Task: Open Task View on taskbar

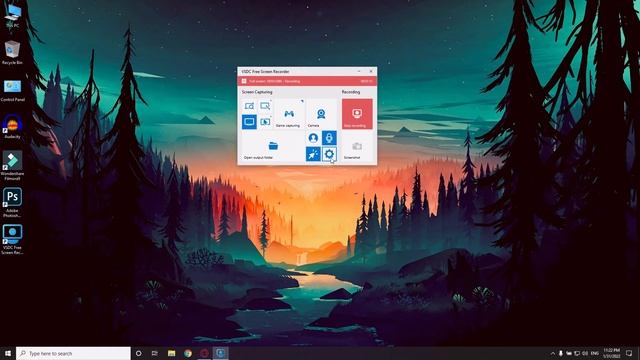Action: click(x=155, y=353)
